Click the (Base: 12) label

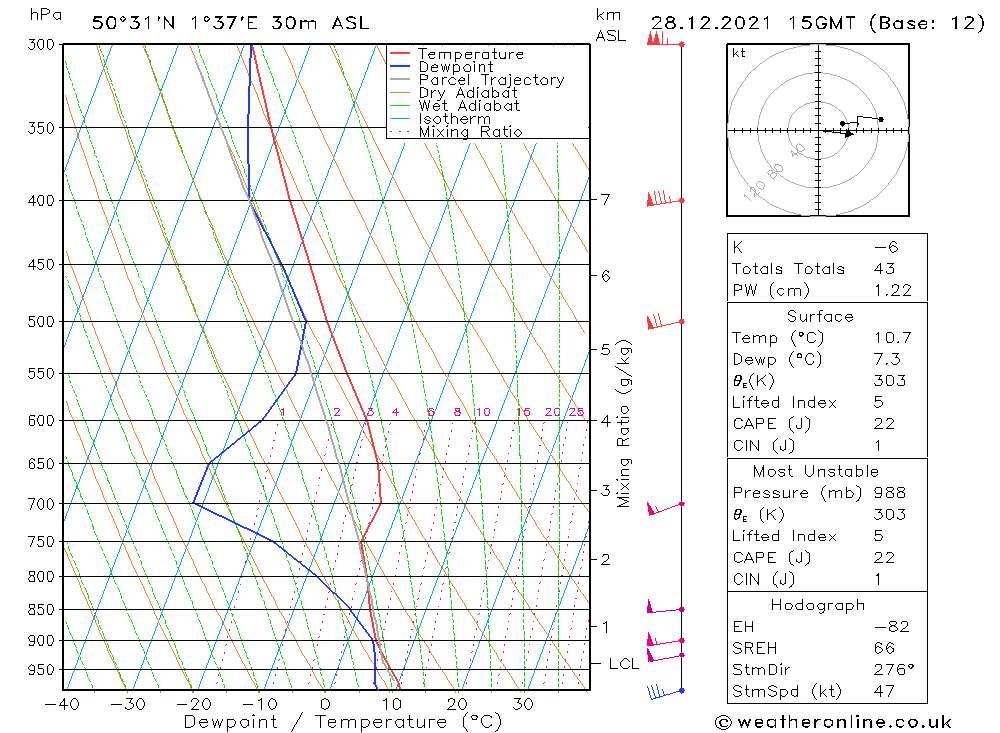[927, 23]
